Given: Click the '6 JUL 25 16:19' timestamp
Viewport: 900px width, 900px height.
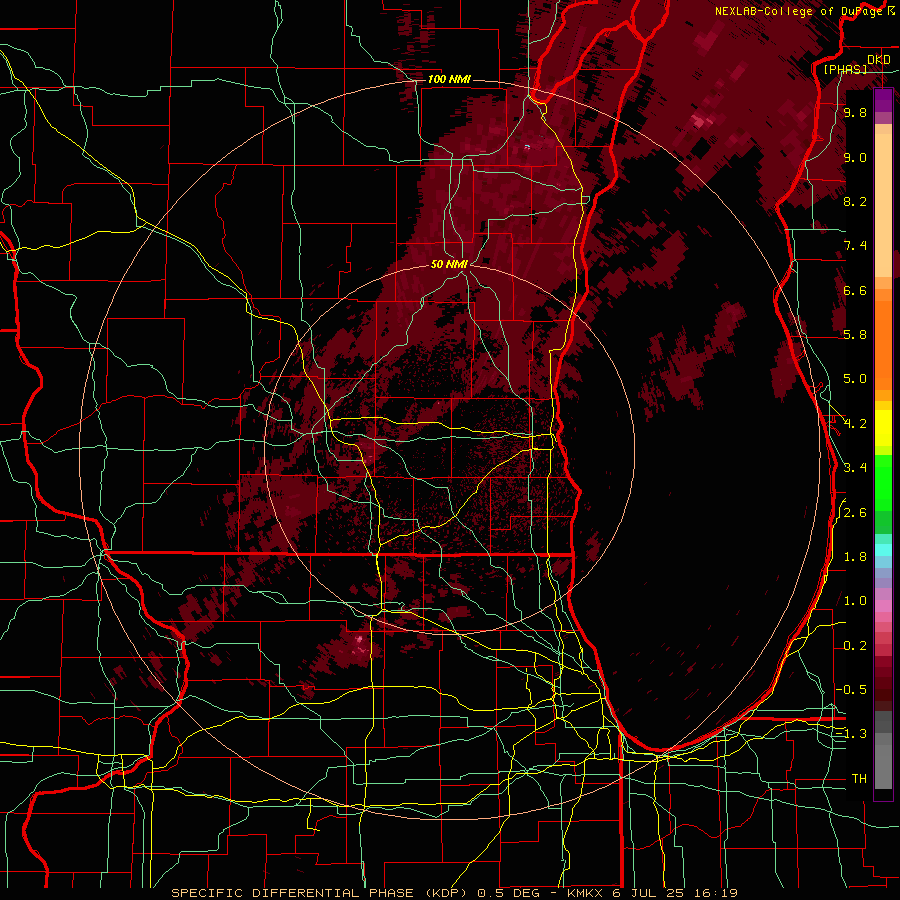Looking at the screenshot, I should pyautogui.click(x=675, y=893).
